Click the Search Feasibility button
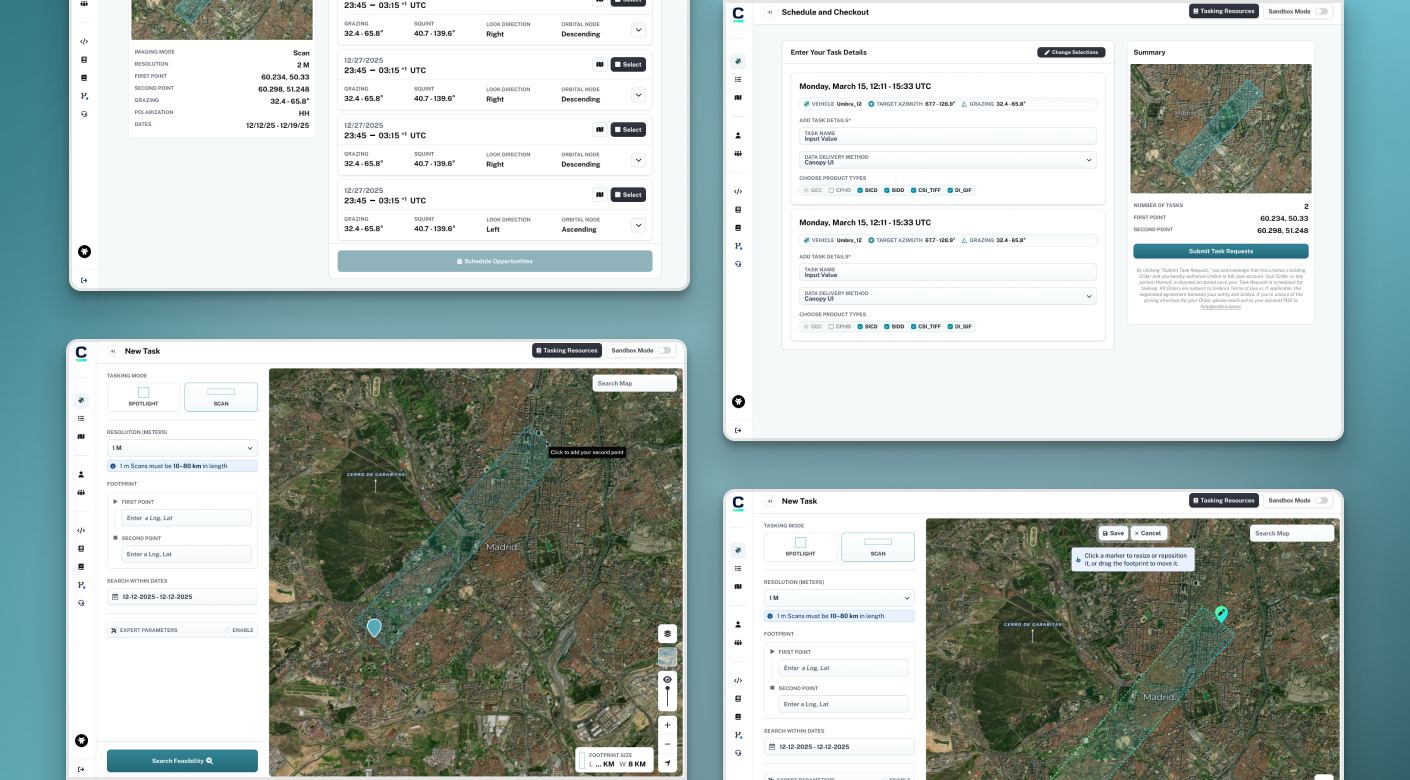This screenshot has height=780, width=1410. click(x=182, y=761)
